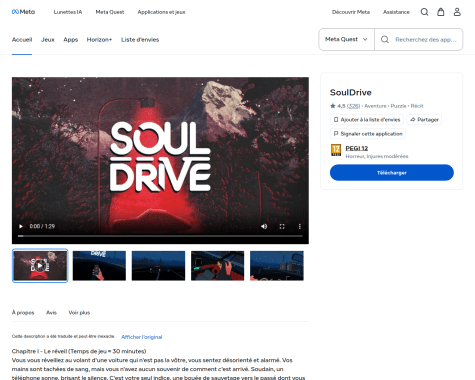Click the magnifier icon in search field
This screenshot has height=380, width=475.
coord(385,39)
